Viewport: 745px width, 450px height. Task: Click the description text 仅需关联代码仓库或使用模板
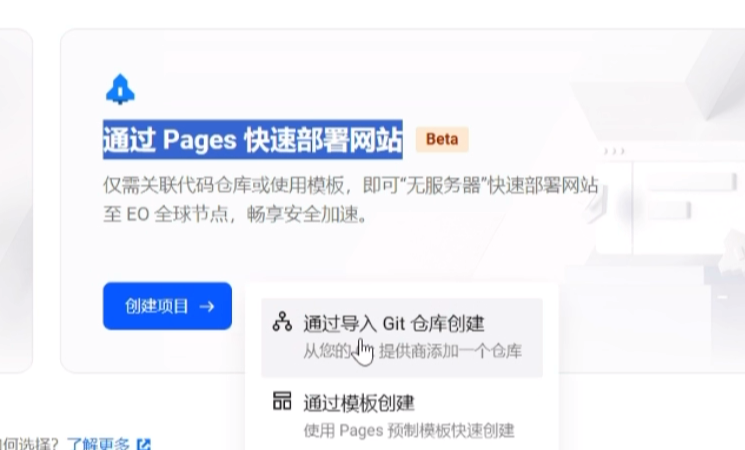223,185
